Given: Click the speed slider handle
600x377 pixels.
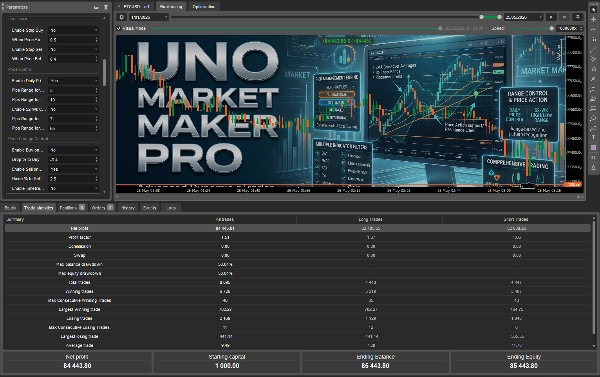Looking at the screenshot, I should 551,28.
